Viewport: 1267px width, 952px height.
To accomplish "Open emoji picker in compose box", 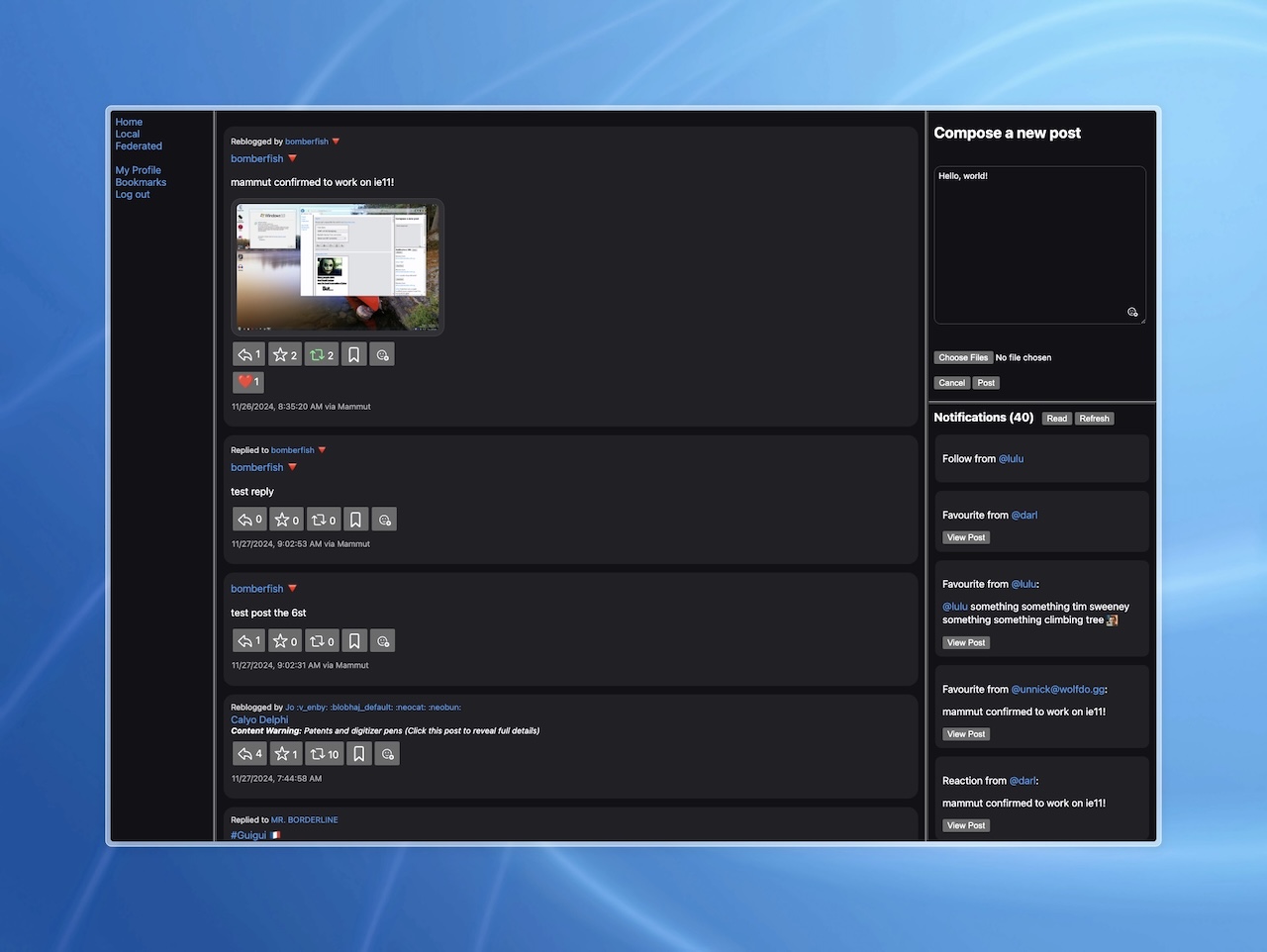I will pyautogui.click(x=1132, y=312).
